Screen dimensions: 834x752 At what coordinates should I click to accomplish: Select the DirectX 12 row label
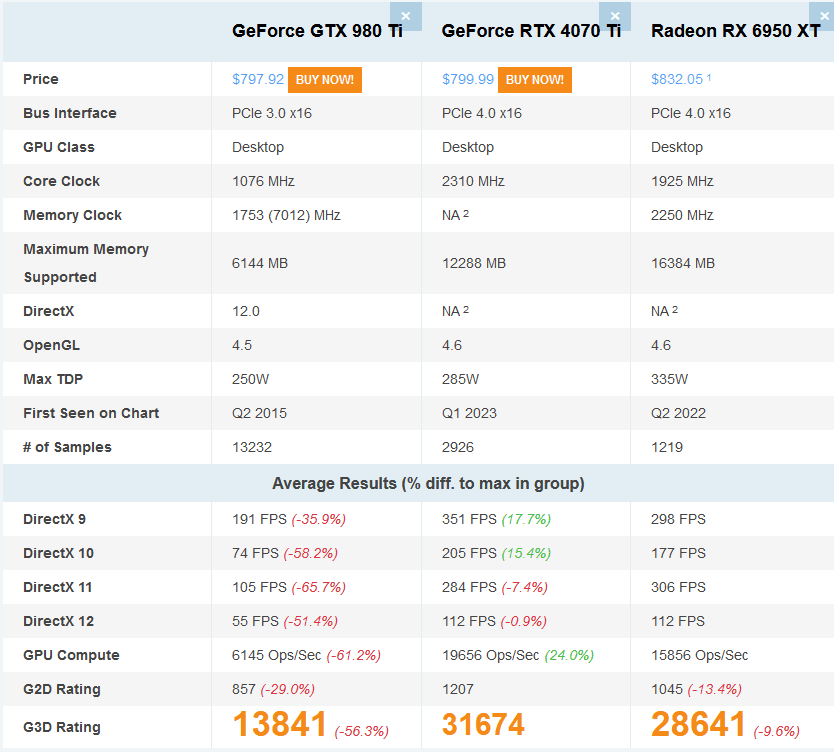[x=59, y=621]
